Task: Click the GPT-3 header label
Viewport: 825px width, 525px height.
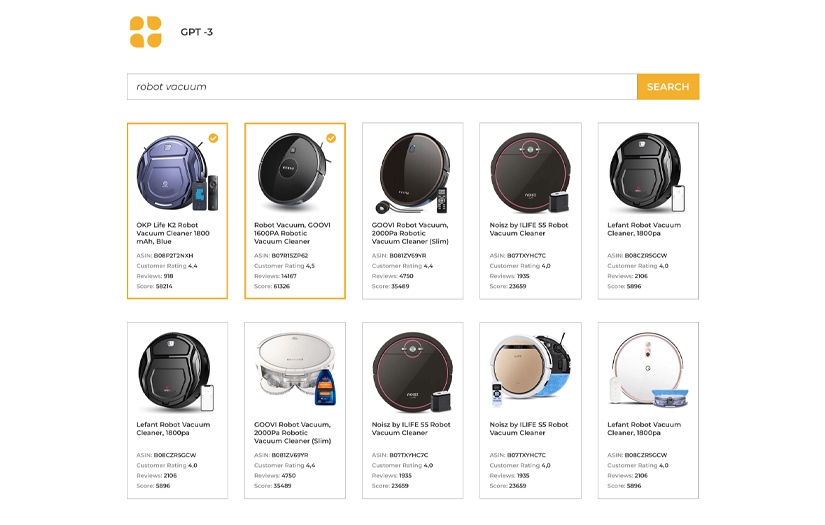Action: pyautogui.click(x=196, y=32)
